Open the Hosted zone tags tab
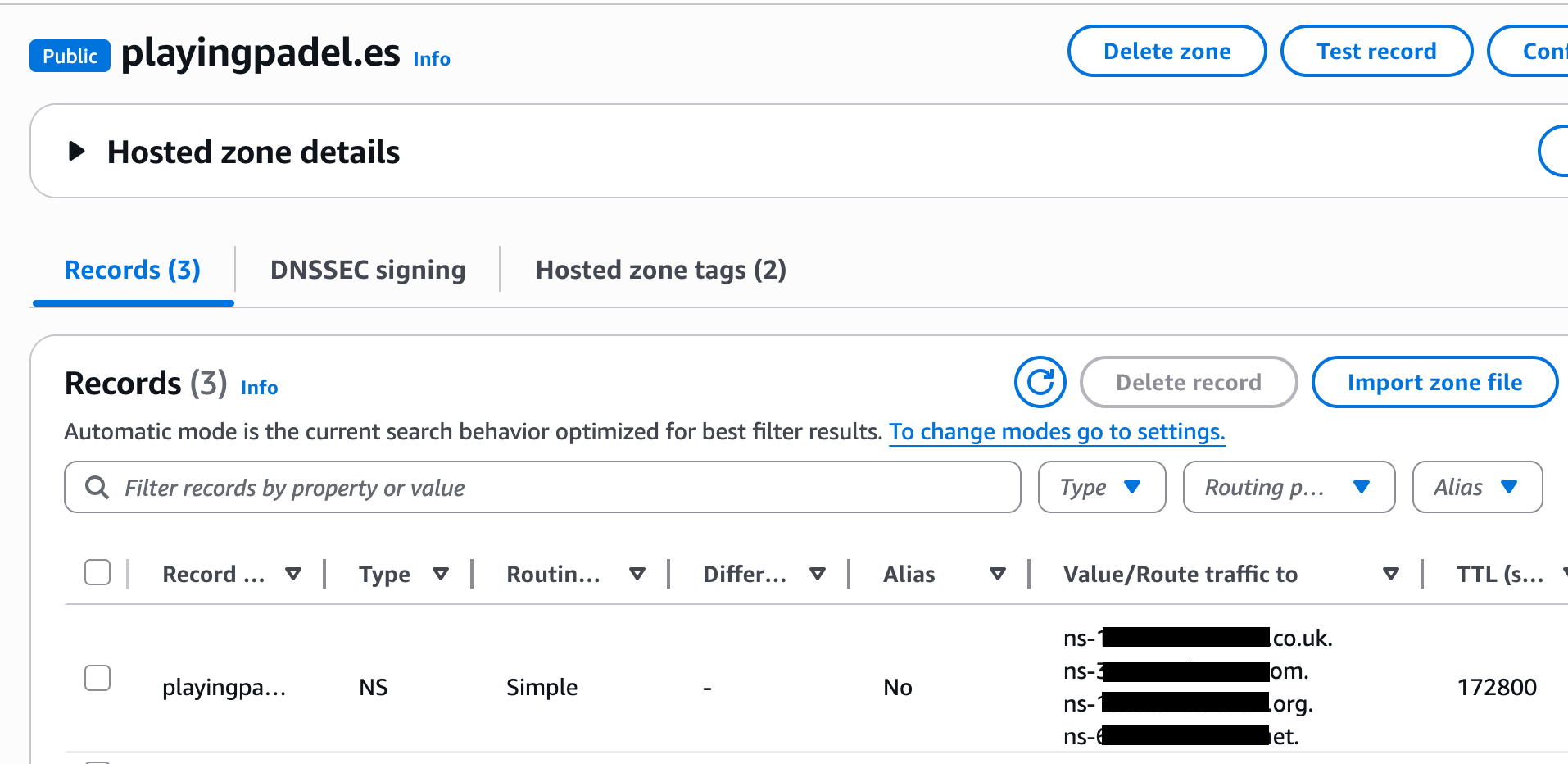The height and width of the screenshot is (764, 1568). point(660,269)
